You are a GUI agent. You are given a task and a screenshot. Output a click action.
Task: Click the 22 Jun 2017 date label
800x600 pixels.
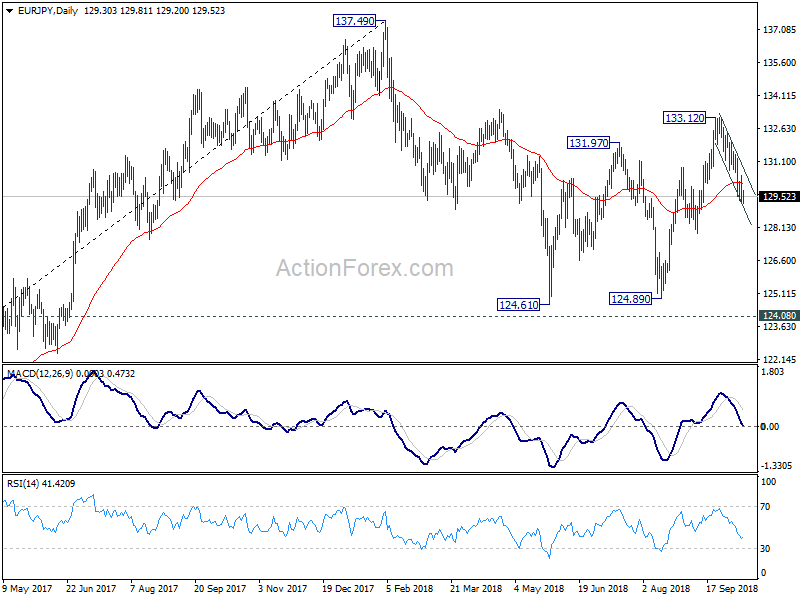[91, 589]
